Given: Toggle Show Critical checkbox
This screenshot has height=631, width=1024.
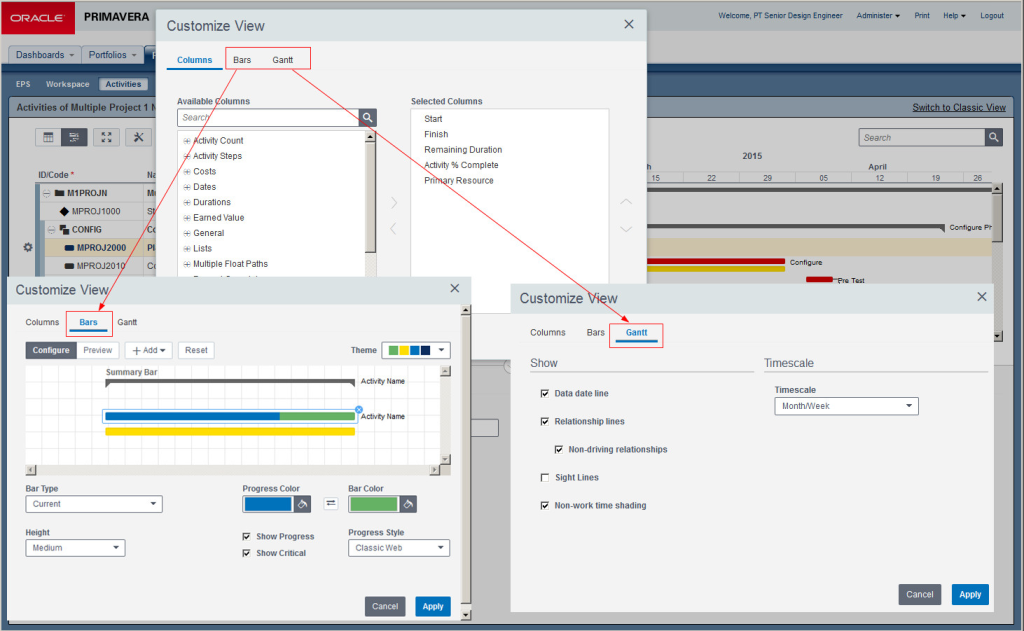Looking at the screenshot, I should point(246,553).
